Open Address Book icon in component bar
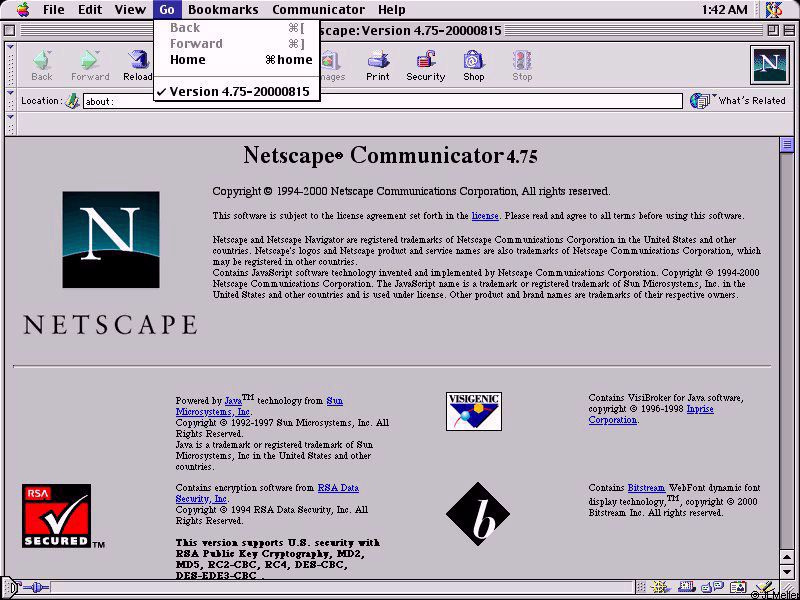This screenshot has height=600, width=800. (x=737, y=588)
